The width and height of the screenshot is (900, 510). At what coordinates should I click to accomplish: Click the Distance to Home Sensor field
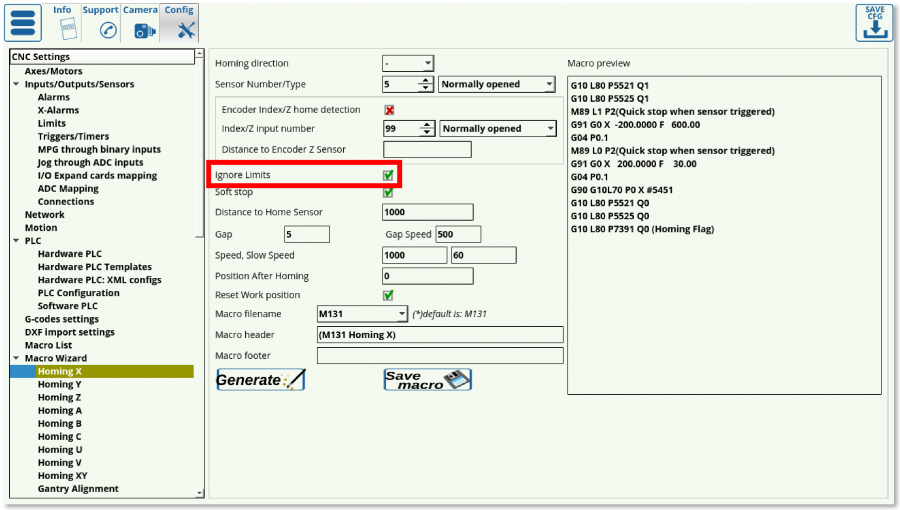427,212
